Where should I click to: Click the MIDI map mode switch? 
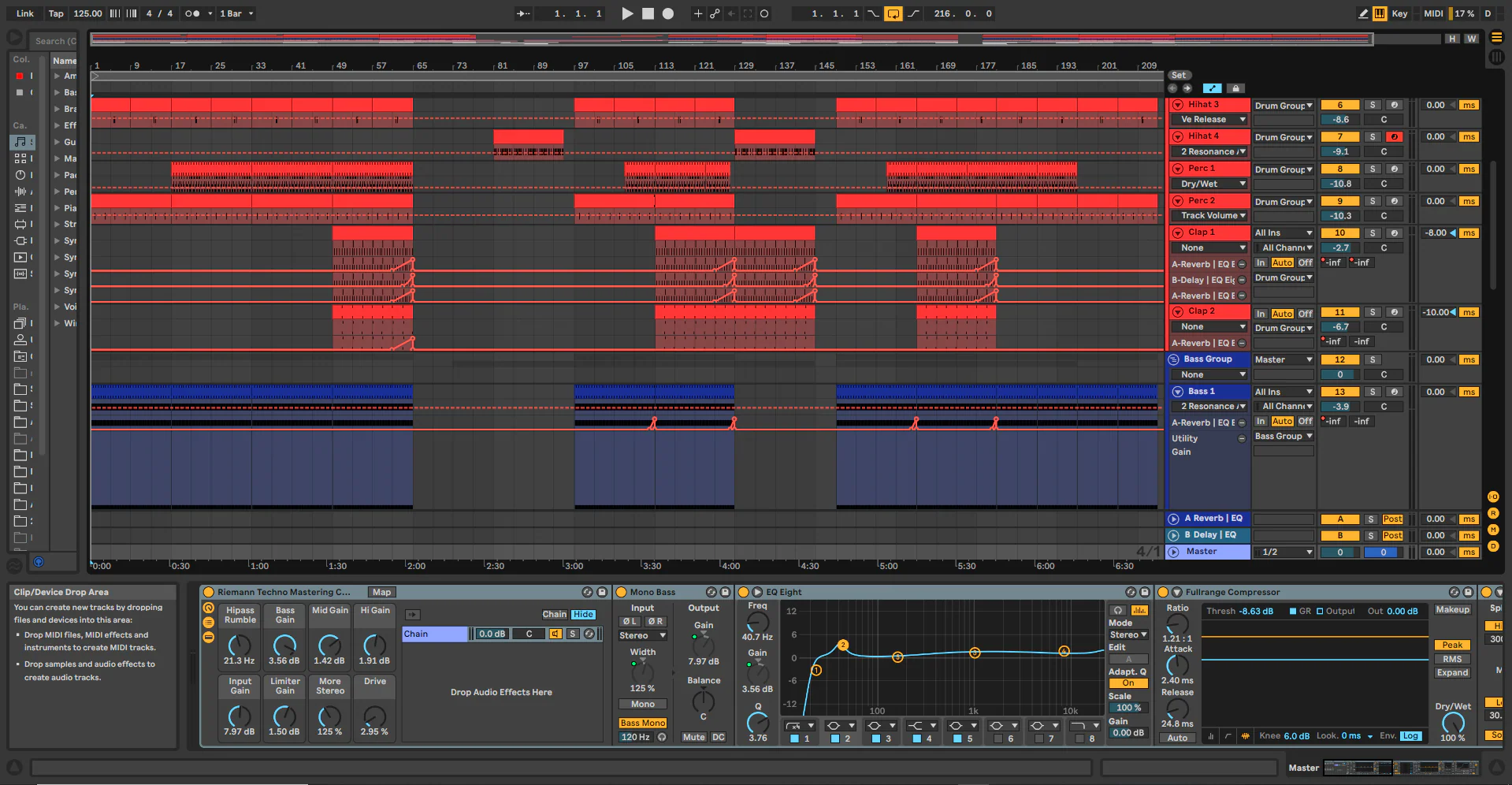pos(1432,13)
